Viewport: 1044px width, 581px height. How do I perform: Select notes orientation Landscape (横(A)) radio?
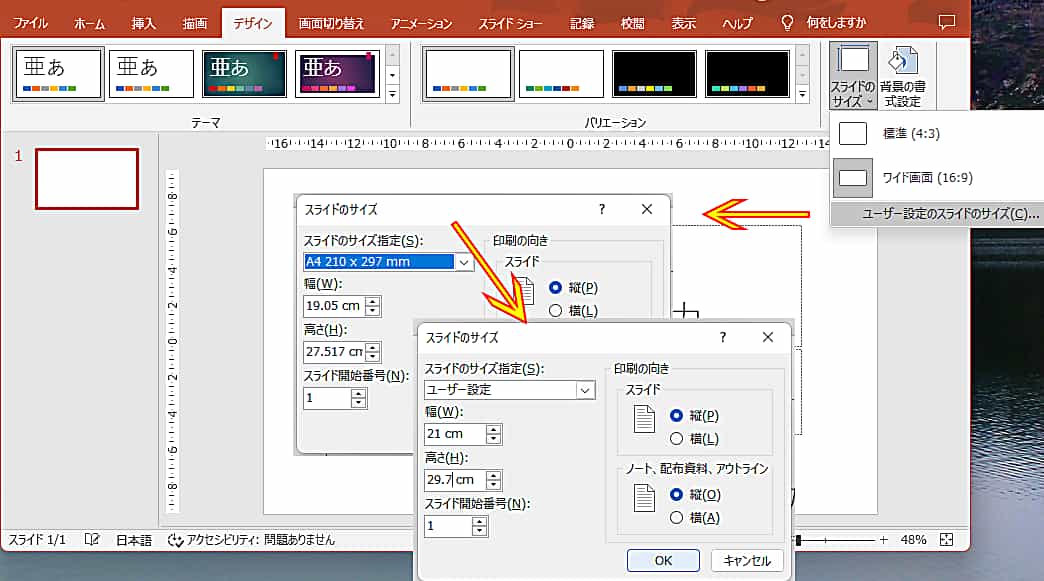(x=677, y=517)
